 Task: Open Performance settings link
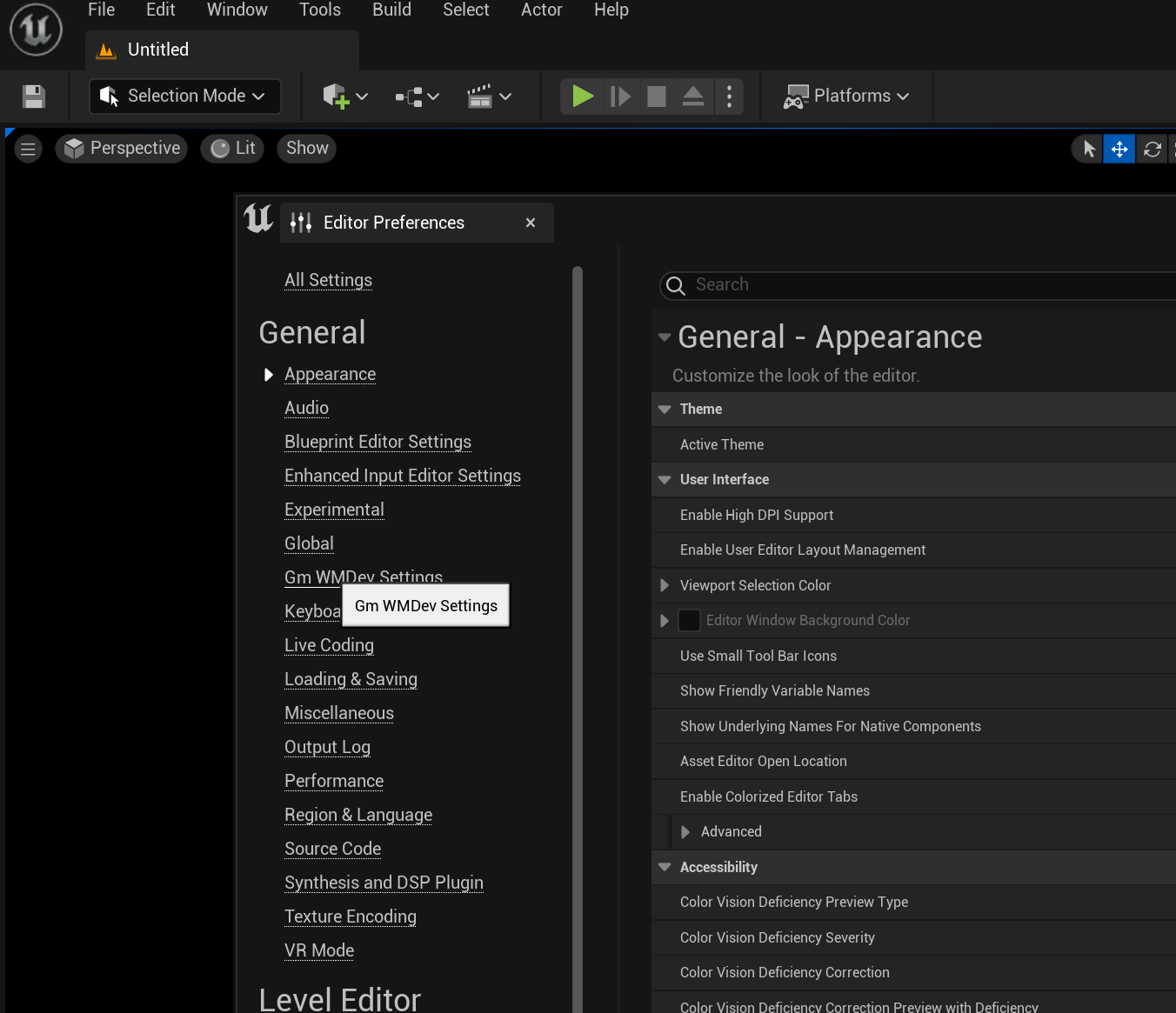tap(334, 781)
